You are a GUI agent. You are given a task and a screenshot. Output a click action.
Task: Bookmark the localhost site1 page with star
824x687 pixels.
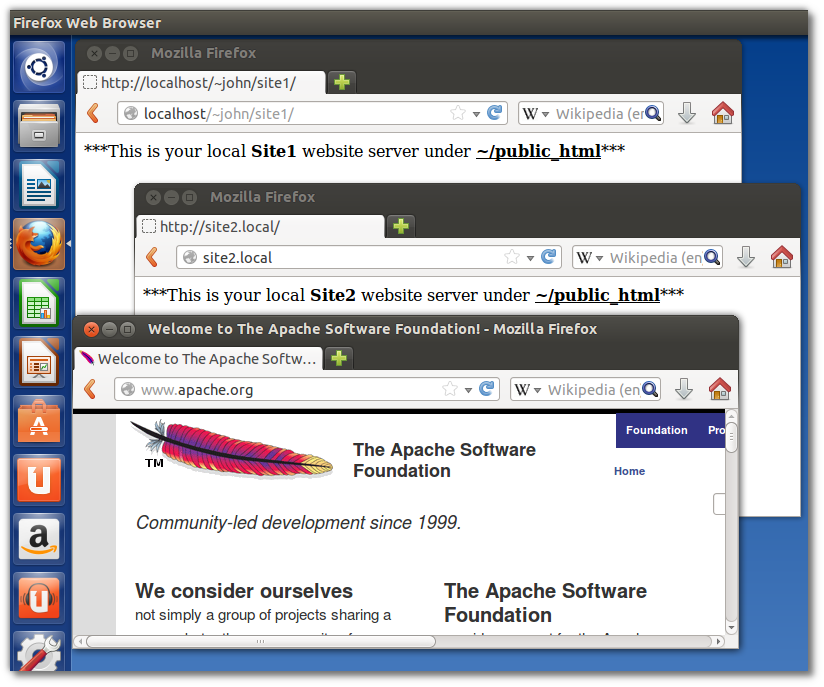click(x=458, y=113)
